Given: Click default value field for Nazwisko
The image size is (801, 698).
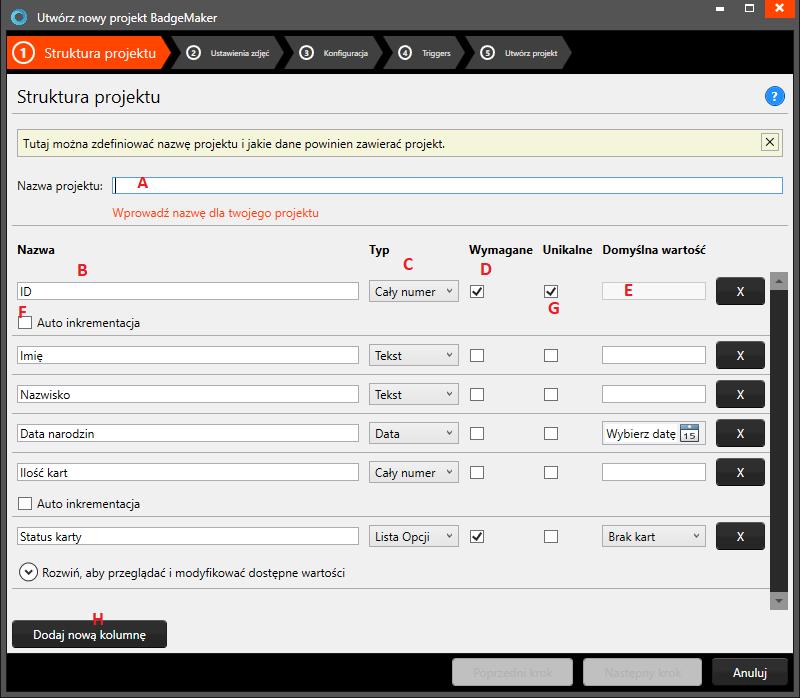Looking at the screenshot, I should click(x=654, y=394).
